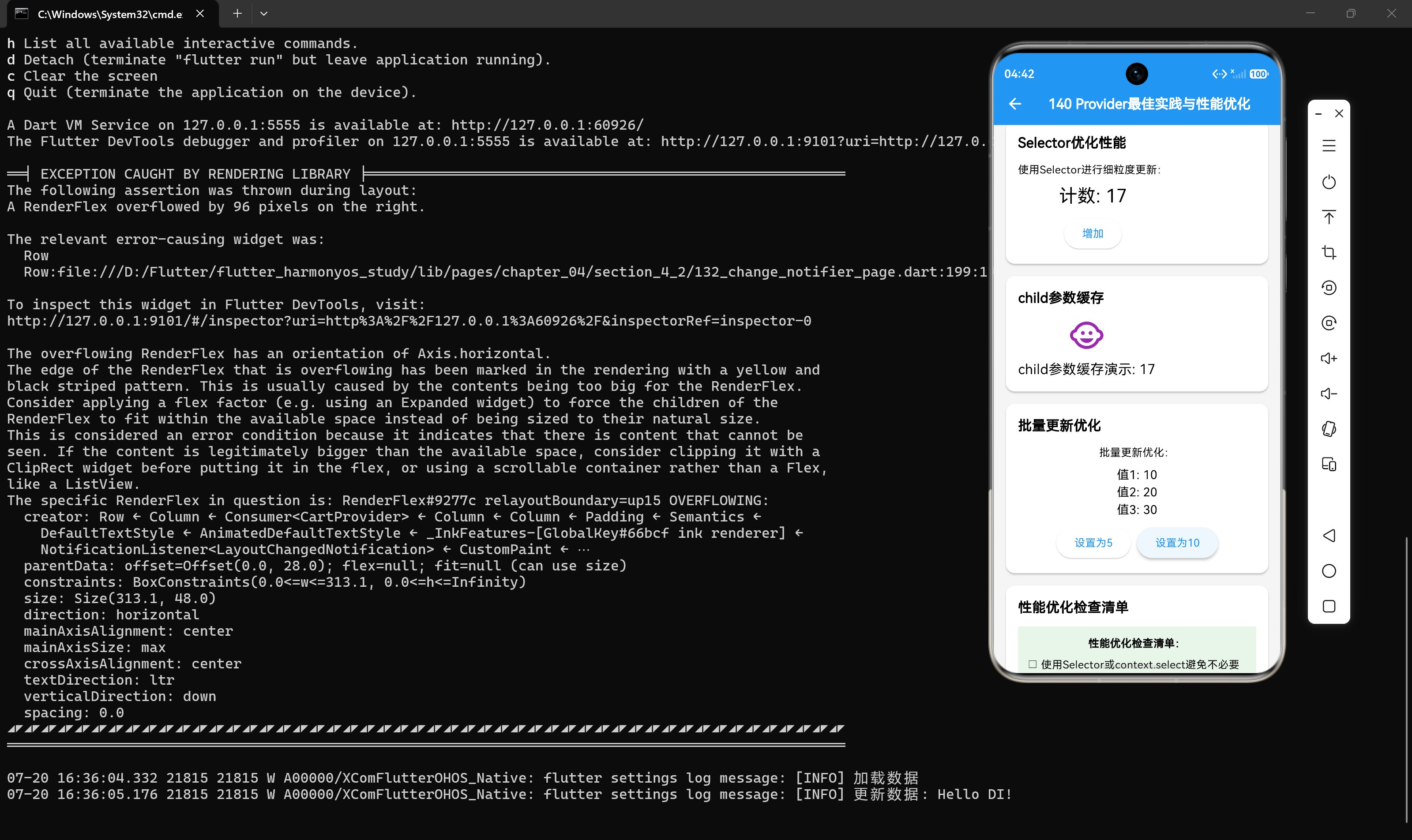Viewport: 1412px width, 840px height.
Task: Increase emulator volume
Action: click(1329, 358)
